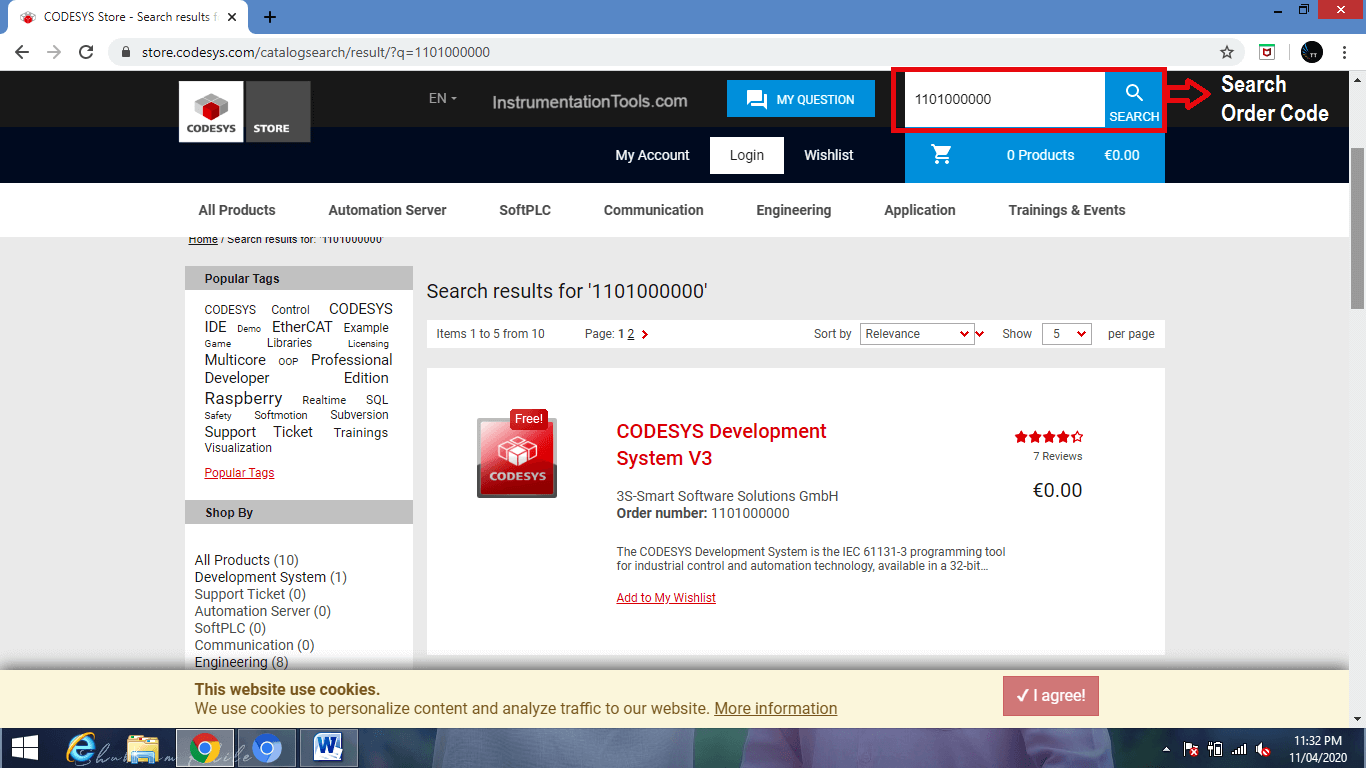Launch Internet Explorer from taskbar
The height and width of the screenshot is (768, 1366).
click(83, 748)
